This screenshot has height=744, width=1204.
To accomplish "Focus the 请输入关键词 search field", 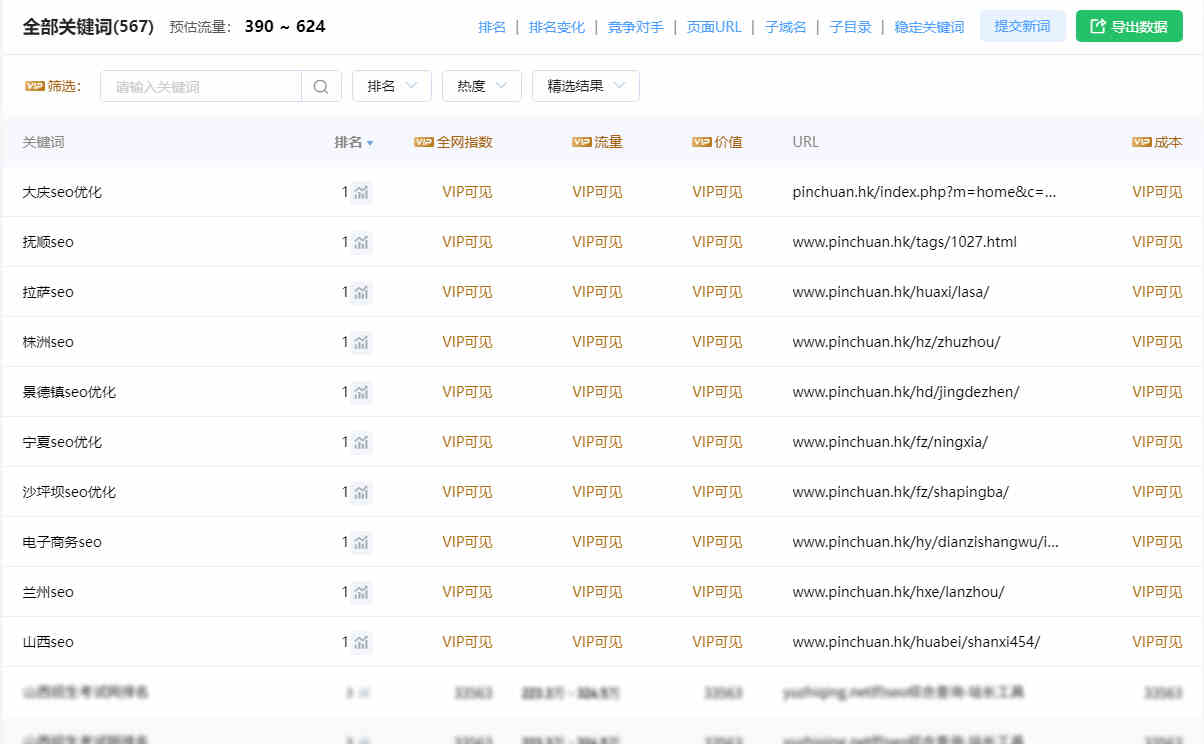I will 200,86.
